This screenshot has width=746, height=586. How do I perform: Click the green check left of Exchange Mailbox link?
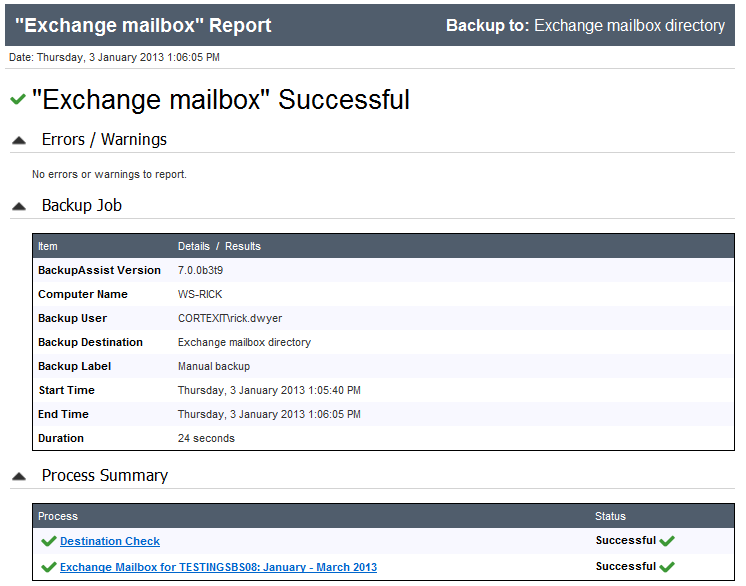click(49, 567)
